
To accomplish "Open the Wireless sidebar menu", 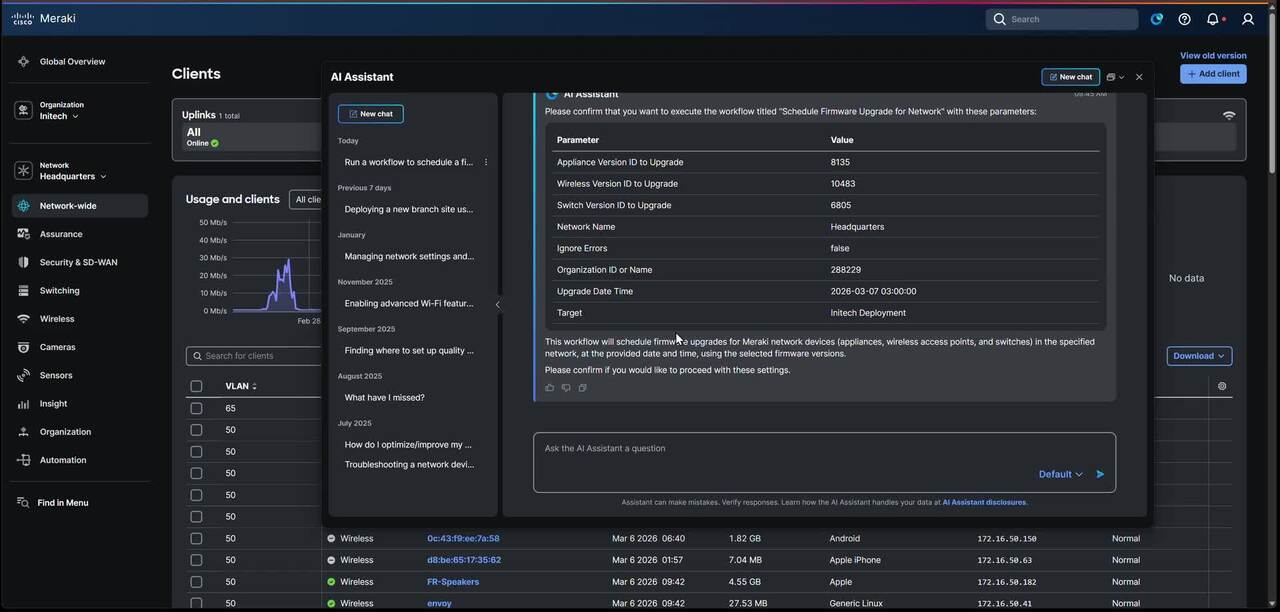I will click(x=57, y=319).
